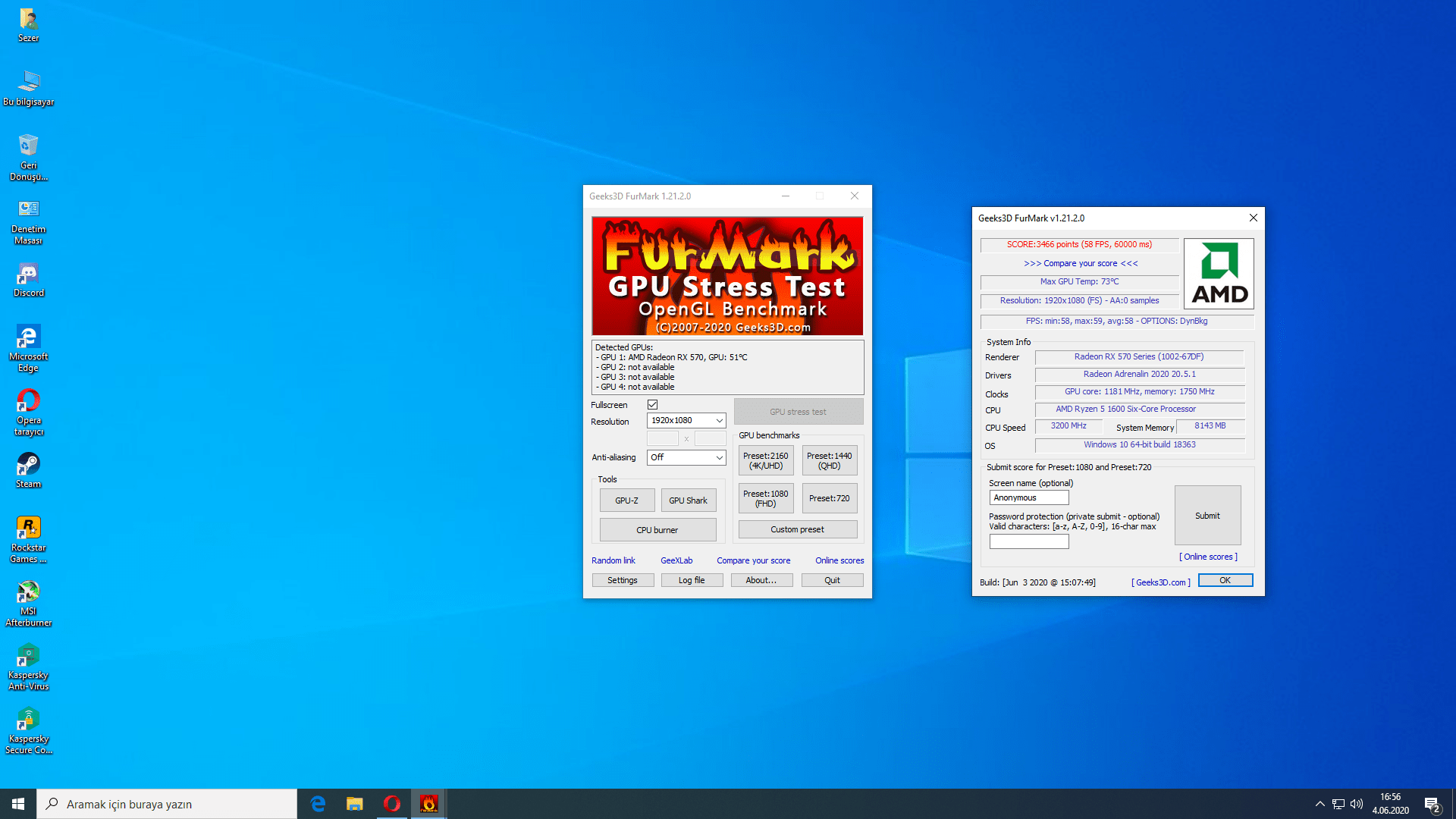Click the Compare your score link in results
Screen dimensions: 1456x819
1080,263
